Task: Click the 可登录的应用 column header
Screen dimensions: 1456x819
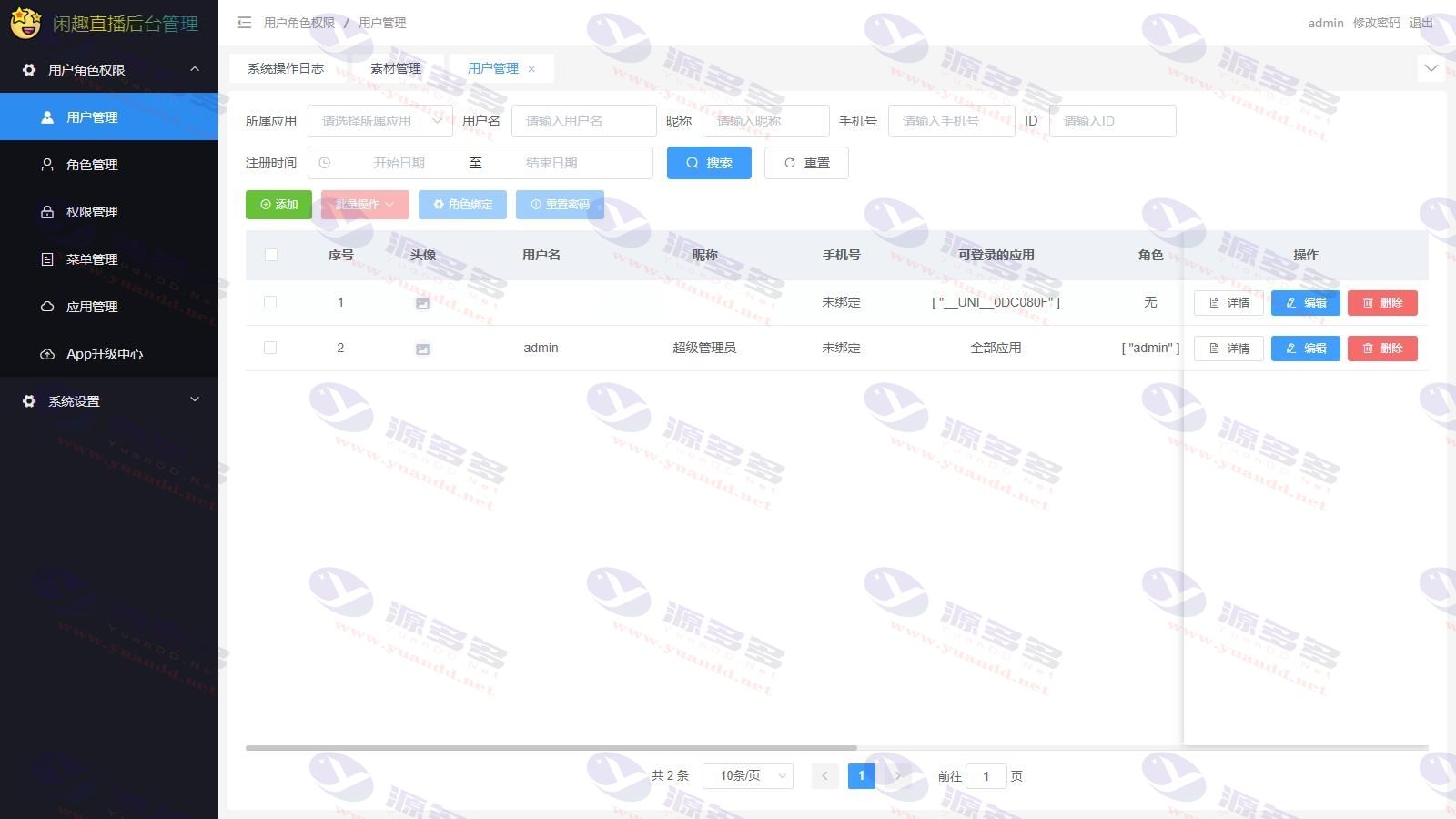Action: (x=996, y=255)
